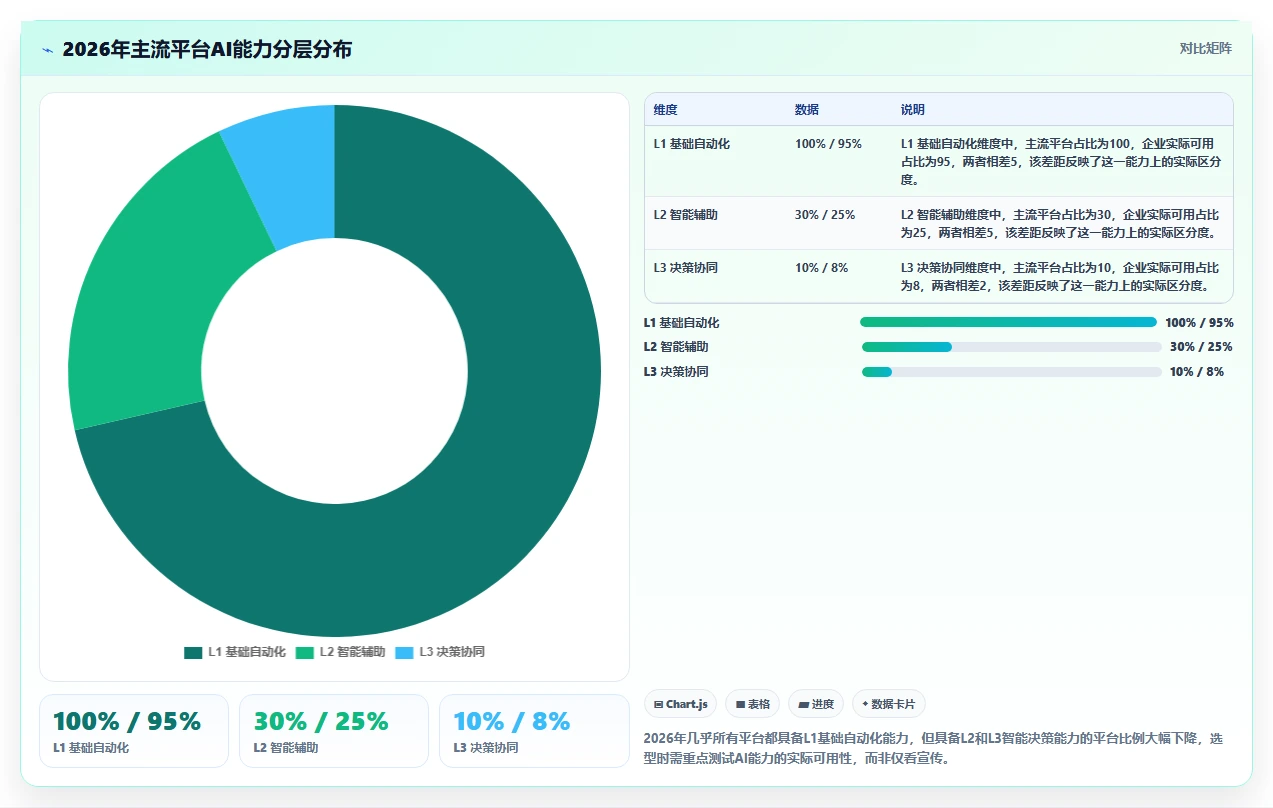Screen dimensions: 1273x808
Task: Select the 数据卡片 tag chip
Action: click(x=889, y=704)
